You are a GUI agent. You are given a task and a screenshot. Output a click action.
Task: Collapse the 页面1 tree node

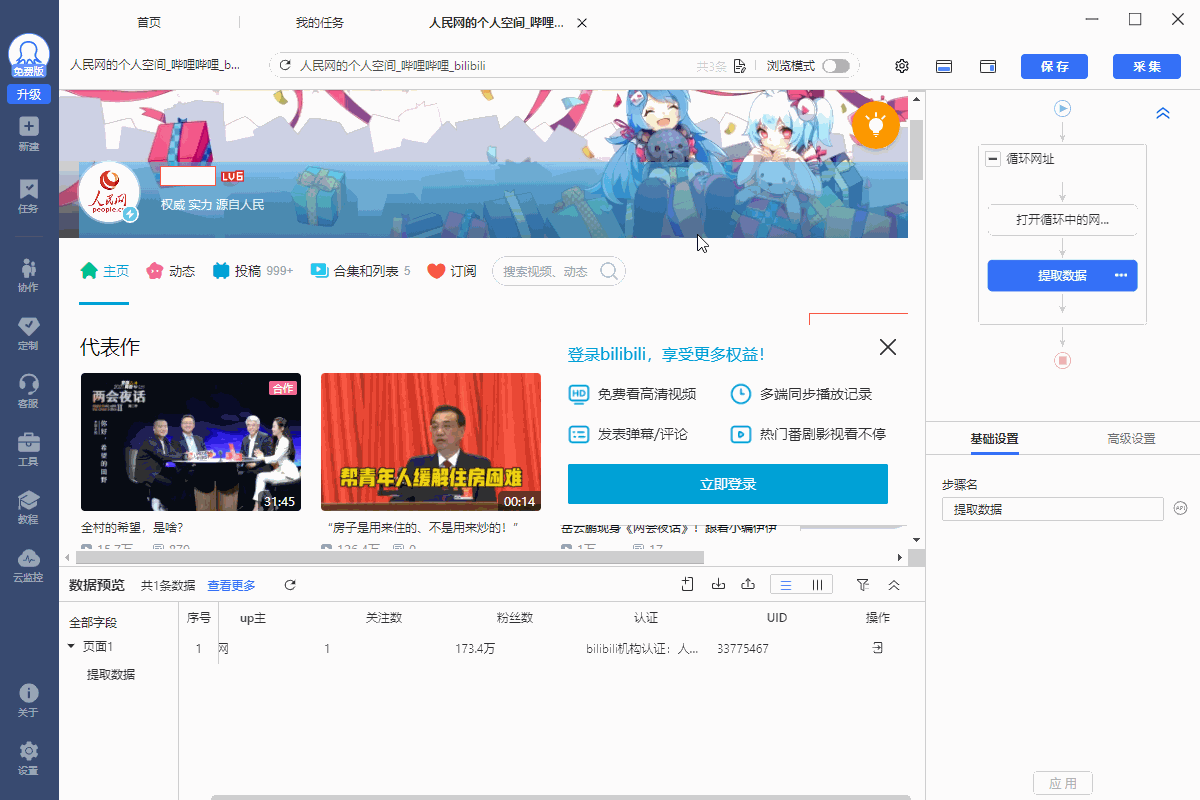point(71,646)
